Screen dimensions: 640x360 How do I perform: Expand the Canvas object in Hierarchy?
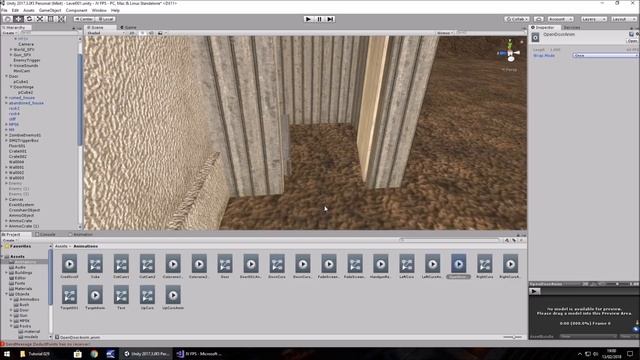pyautogui.click(x=7, y=199)
